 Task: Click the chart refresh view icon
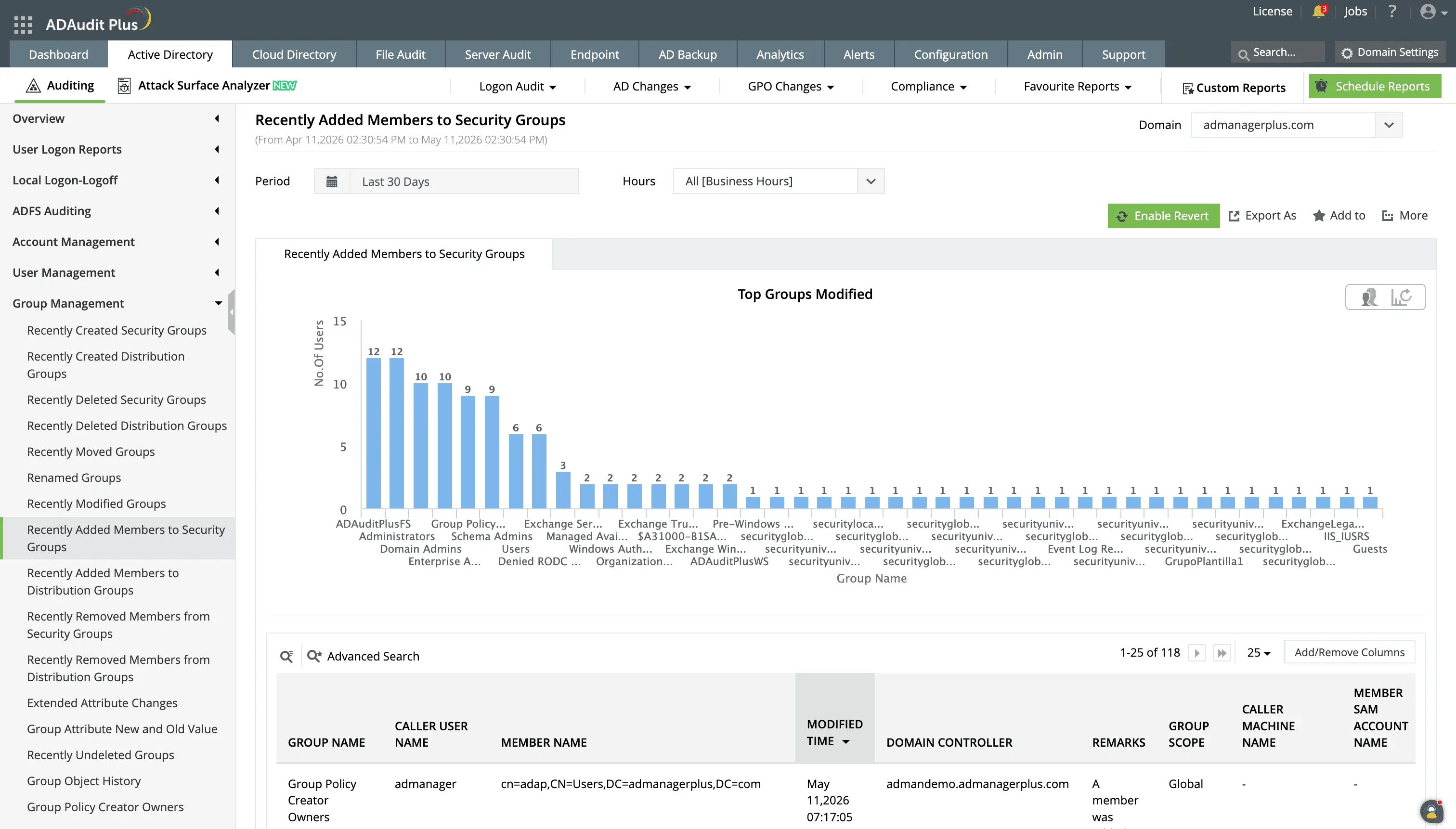point(1401,297)
